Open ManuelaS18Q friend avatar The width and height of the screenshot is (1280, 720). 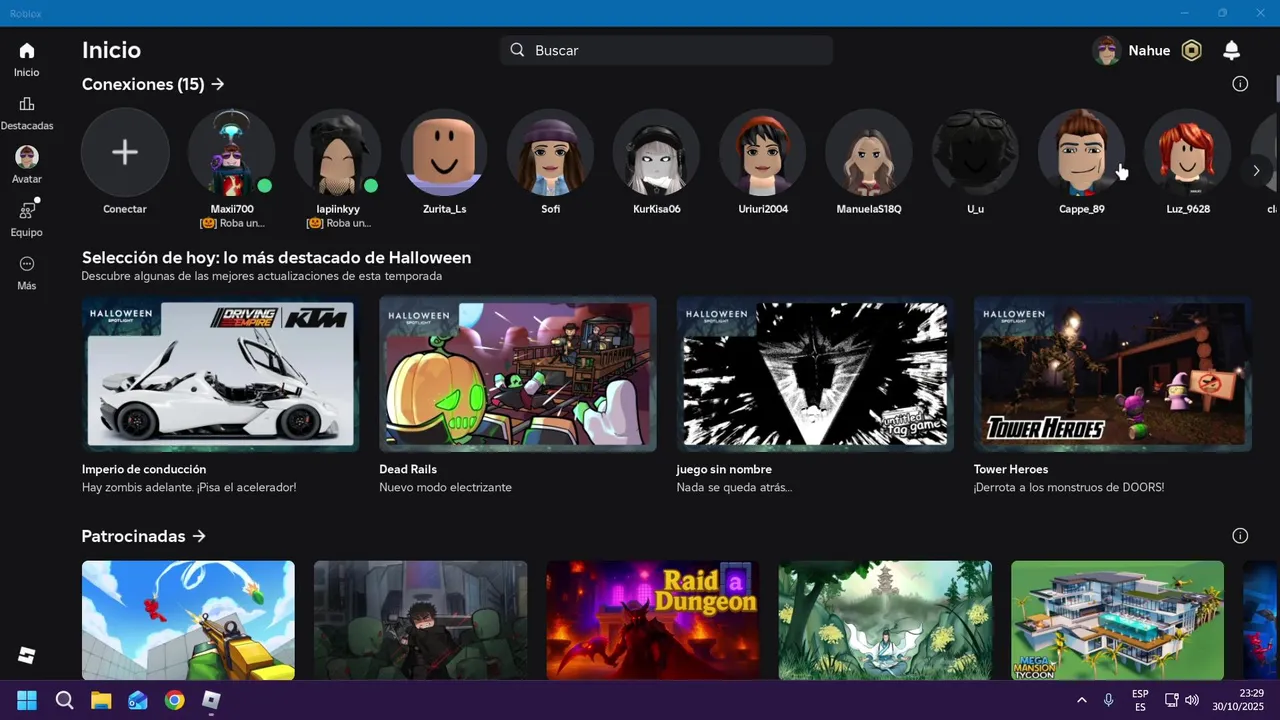pyautogui.click(x=869, y=153)
